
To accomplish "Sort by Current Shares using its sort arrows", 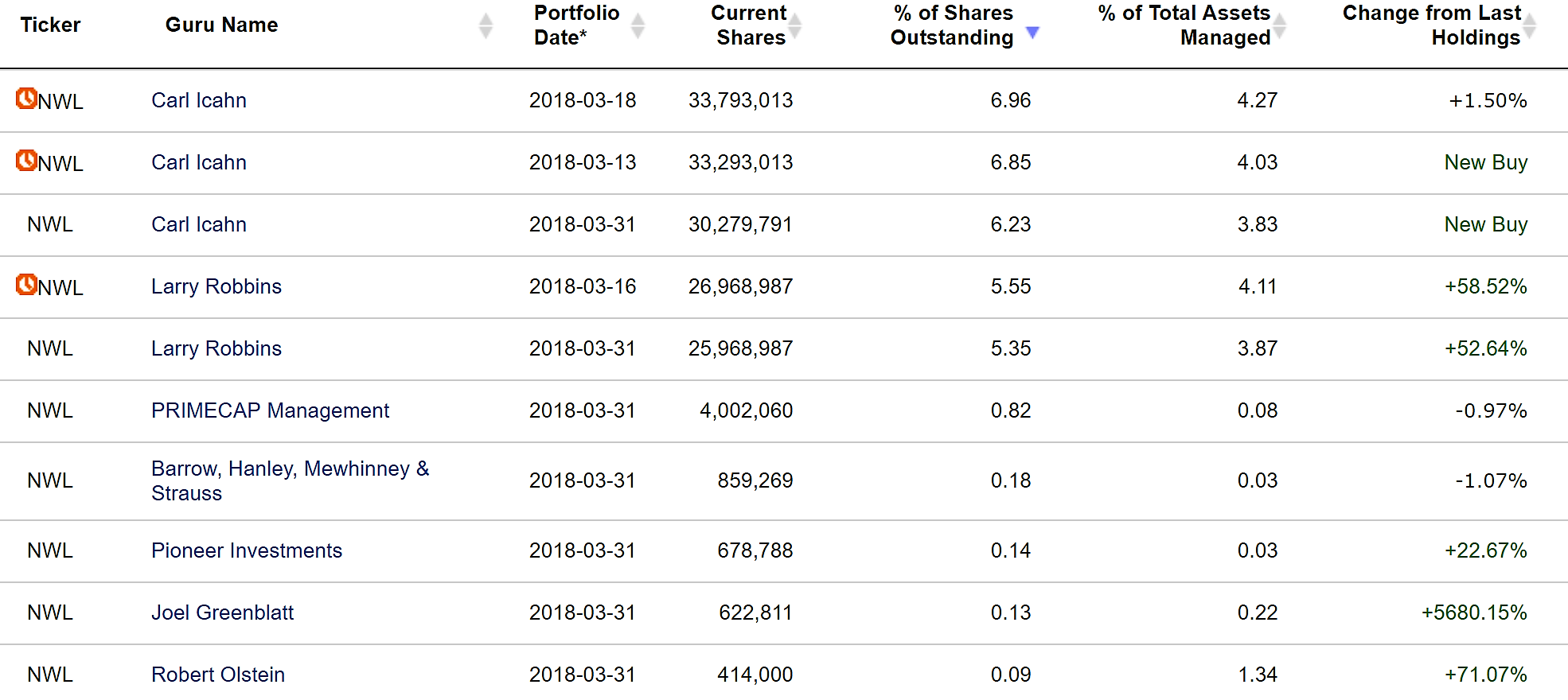I will click(794, 25).
